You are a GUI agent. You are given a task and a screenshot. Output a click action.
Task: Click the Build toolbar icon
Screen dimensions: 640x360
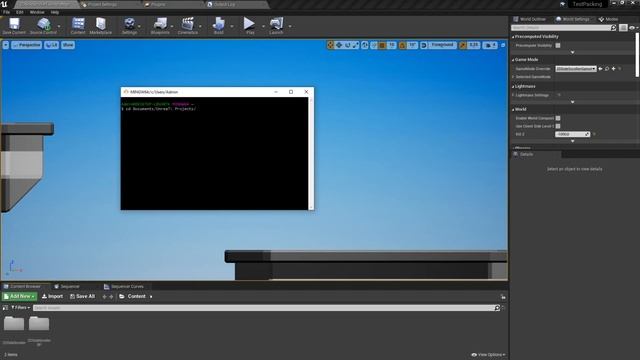coord(219,25)
